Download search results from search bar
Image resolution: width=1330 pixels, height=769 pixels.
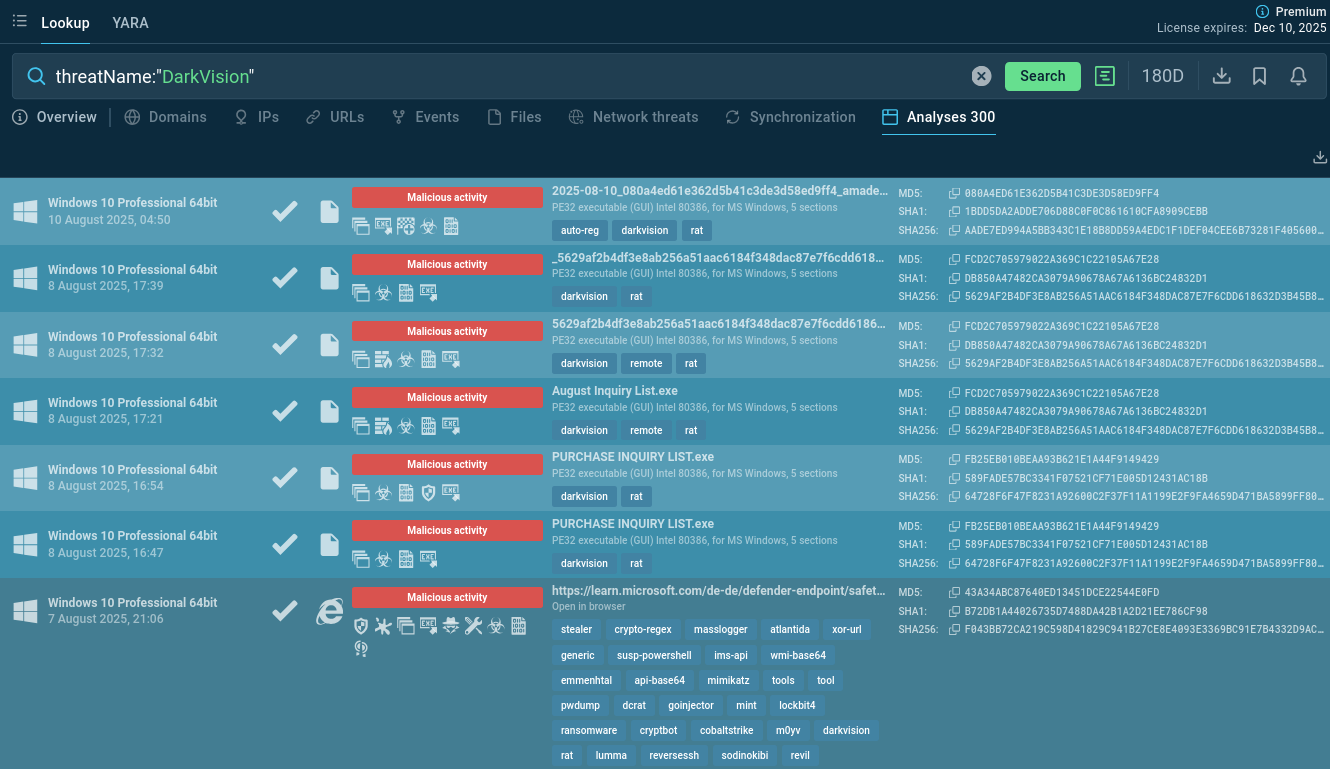[x=1221, y=76]
